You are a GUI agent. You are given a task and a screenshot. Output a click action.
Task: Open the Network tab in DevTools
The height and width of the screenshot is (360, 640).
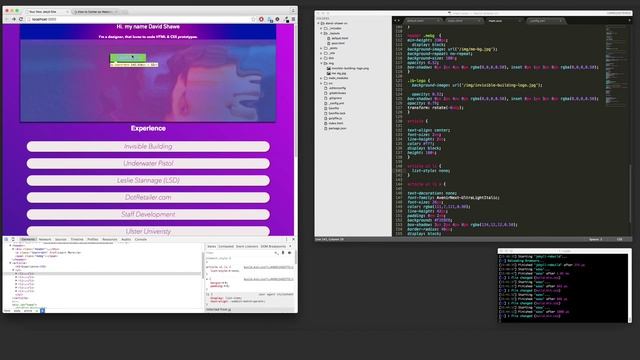pos(45,239)
